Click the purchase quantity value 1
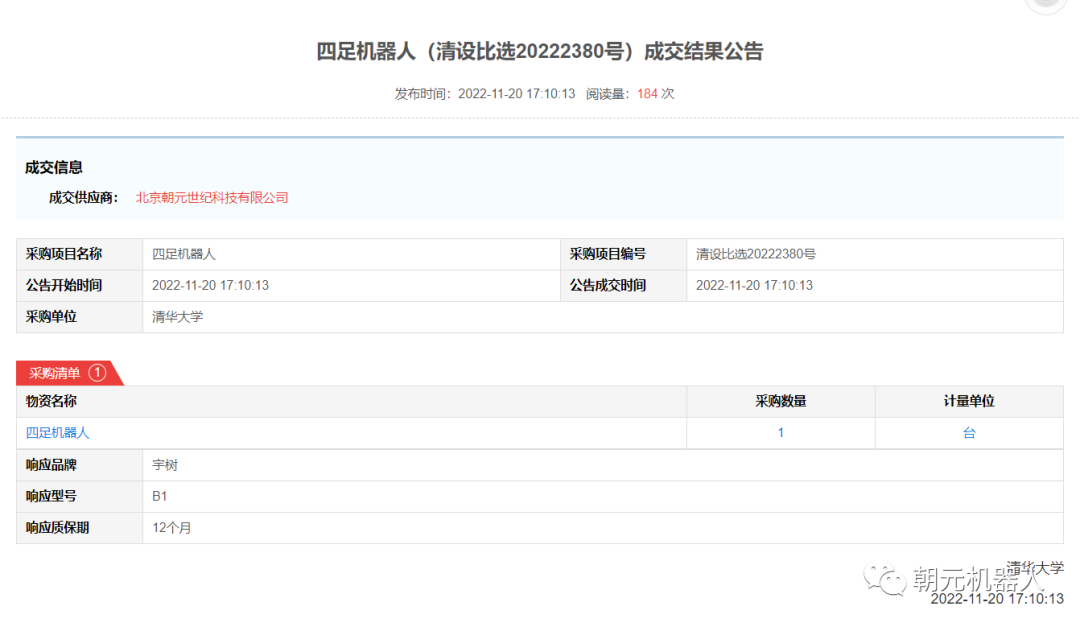Viewport: 1080px width, 627px height. pos(780,433)
